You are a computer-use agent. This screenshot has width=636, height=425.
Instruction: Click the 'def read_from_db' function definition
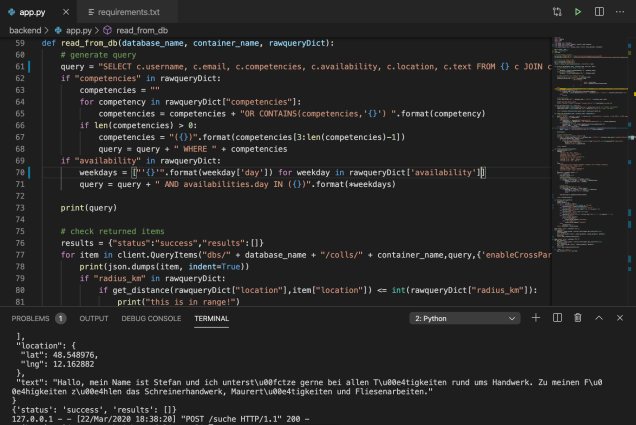click(x=188, y=43)
